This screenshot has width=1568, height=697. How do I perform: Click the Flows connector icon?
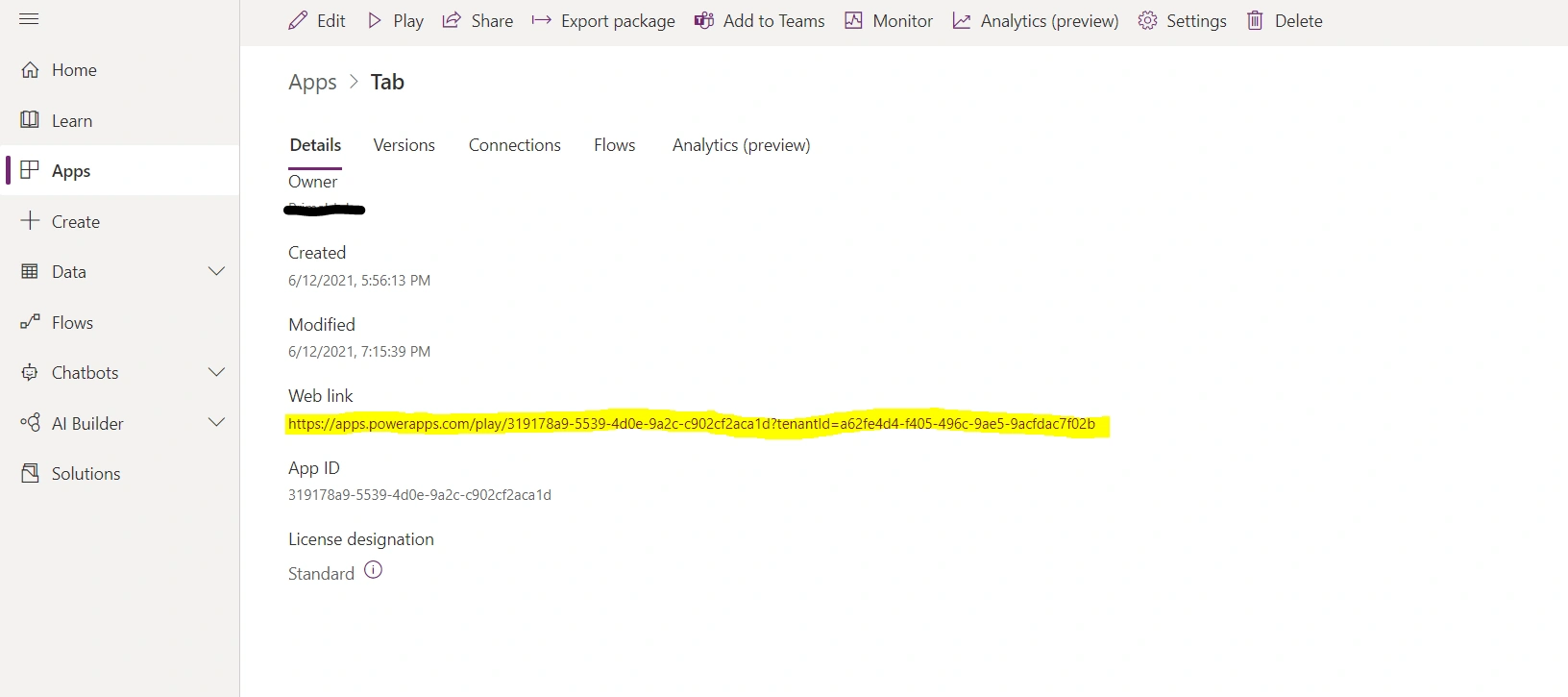31,322
